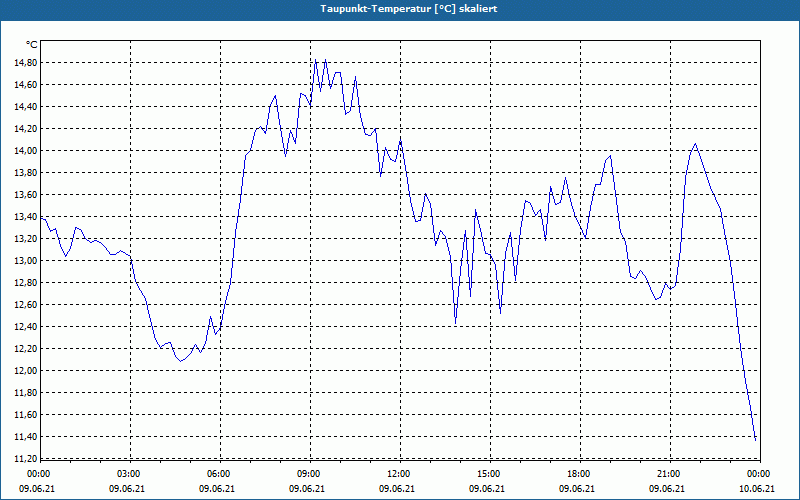Click the y-axis label '14,40'
Viewport: 800px width, 500px height.
point(26,107)
